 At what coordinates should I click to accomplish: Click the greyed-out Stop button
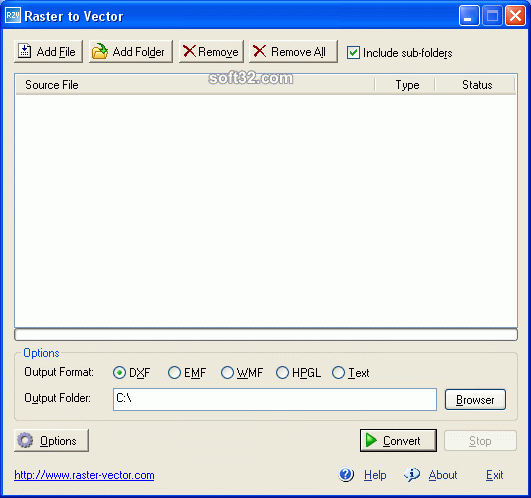480,440
